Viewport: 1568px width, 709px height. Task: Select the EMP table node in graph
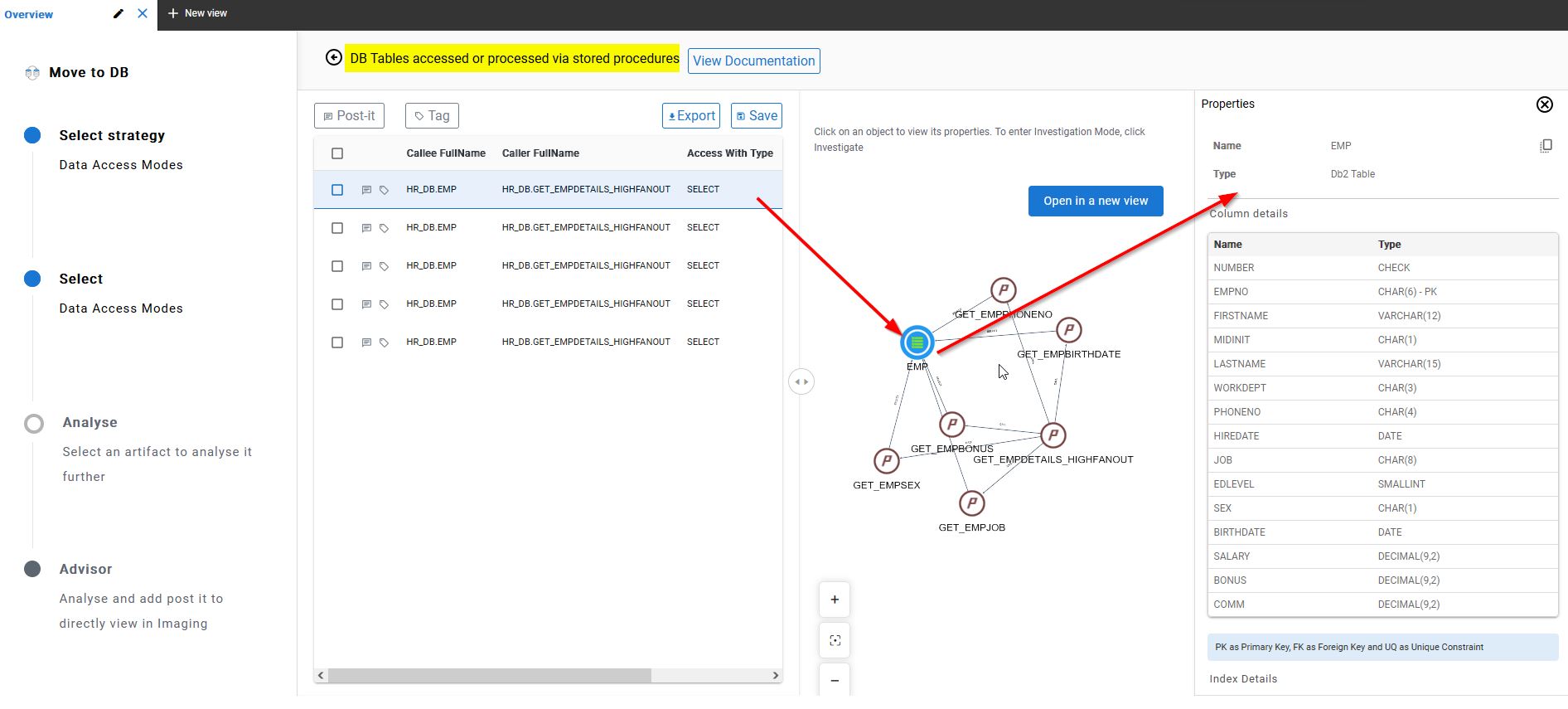pos(917,342)
